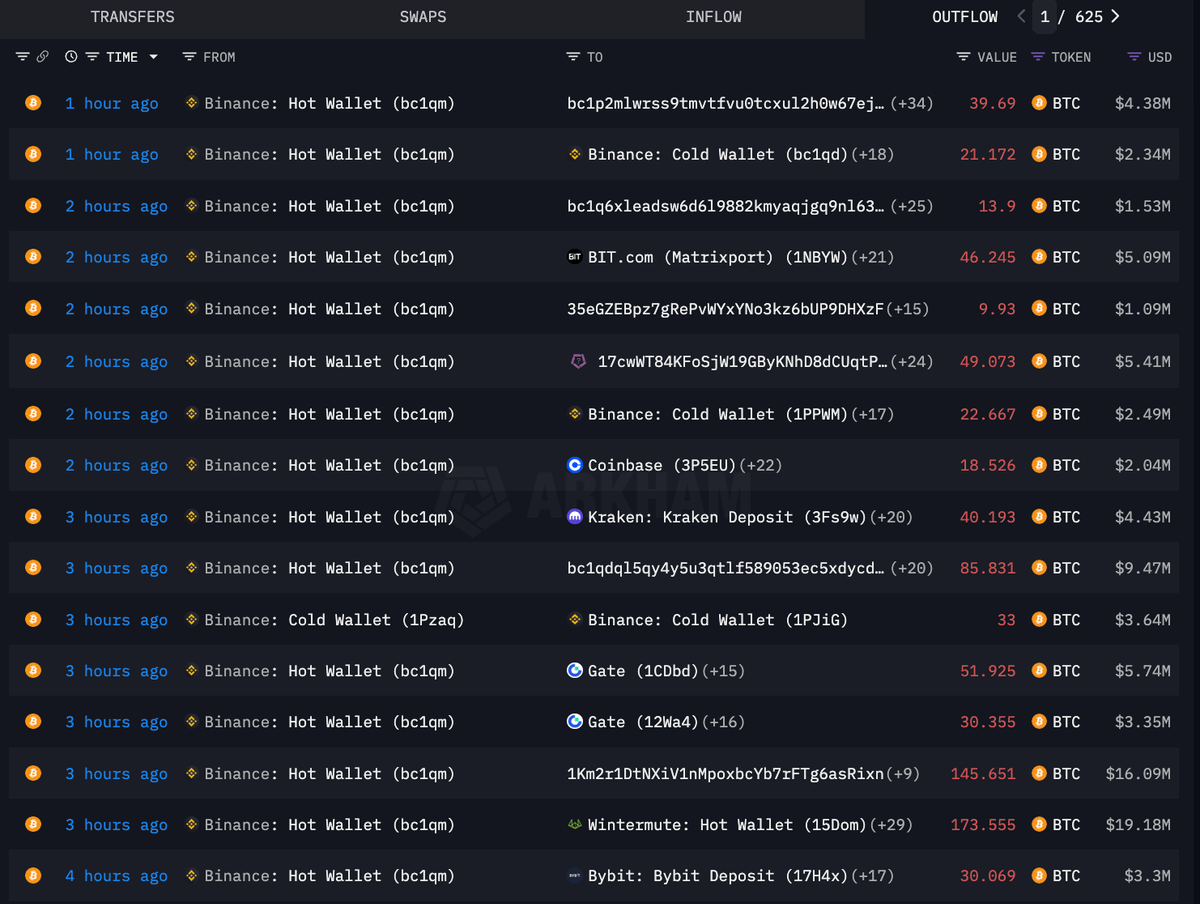Open BIT.com (Matrixport) (1NBYW) entity
The image size is (1200, 904).
(717, 257)
